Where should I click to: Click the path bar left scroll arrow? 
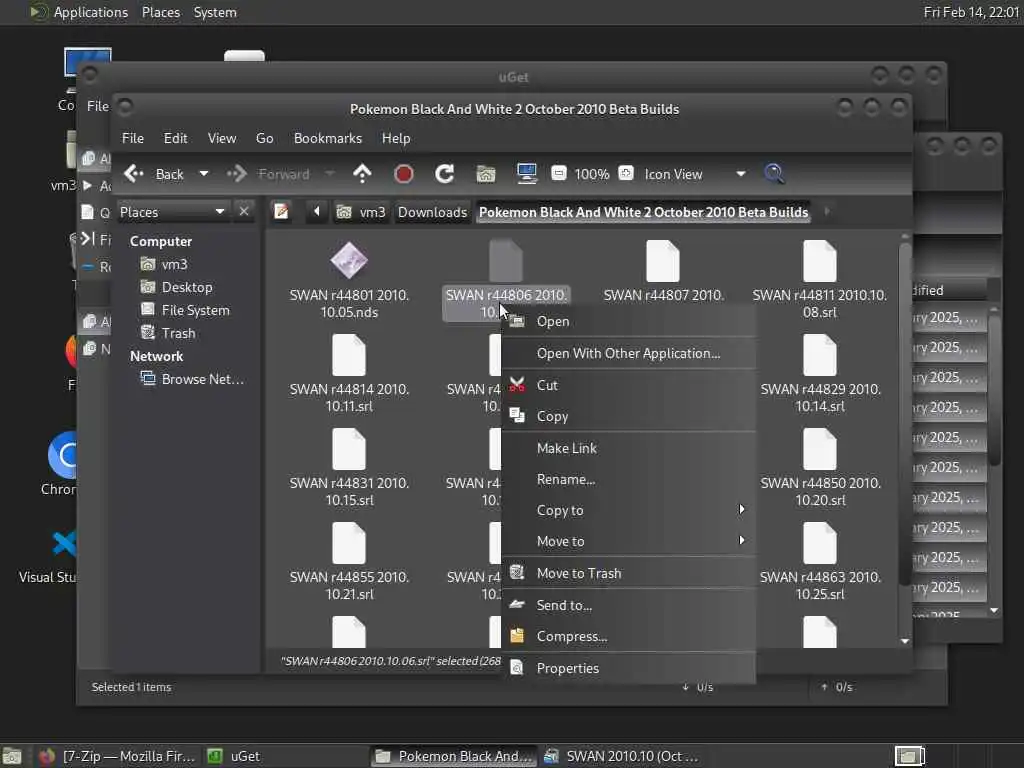317,212
